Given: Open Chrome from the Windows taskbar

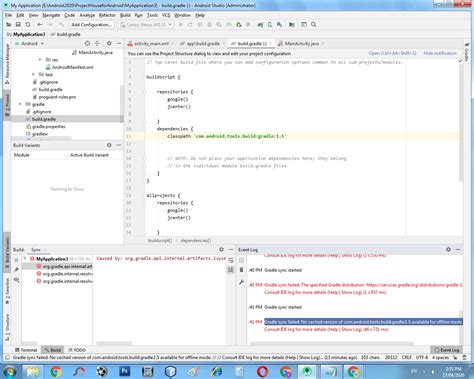Looking at the screenshot, I should click(56, 371).
